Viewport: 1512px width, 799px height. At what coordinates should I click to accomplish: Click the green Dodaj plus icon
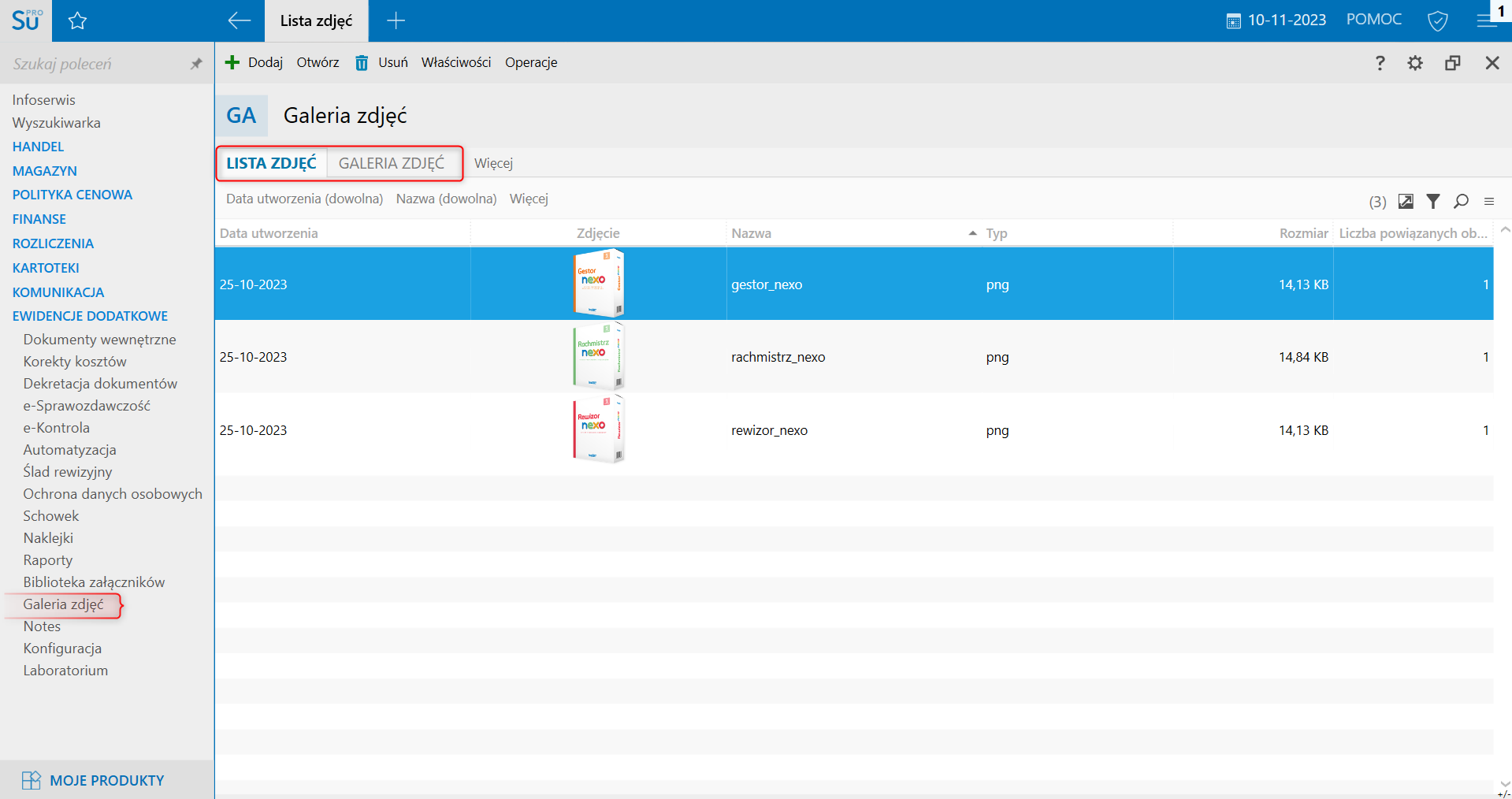tap(232, 62)
